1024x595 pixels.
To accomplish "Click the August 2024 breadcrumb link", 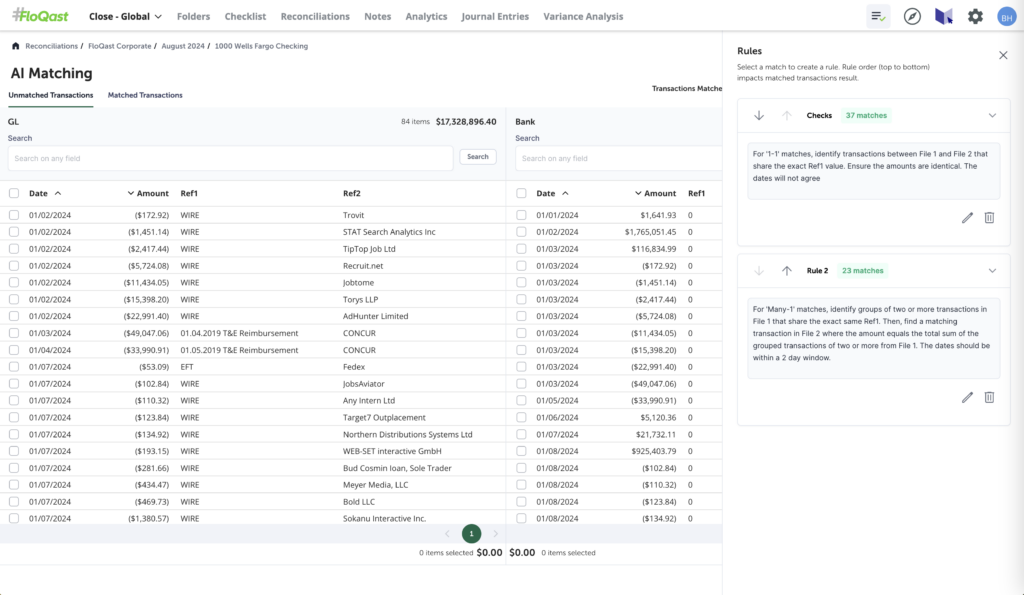I will pyautogui.click(x=183, y=46).
